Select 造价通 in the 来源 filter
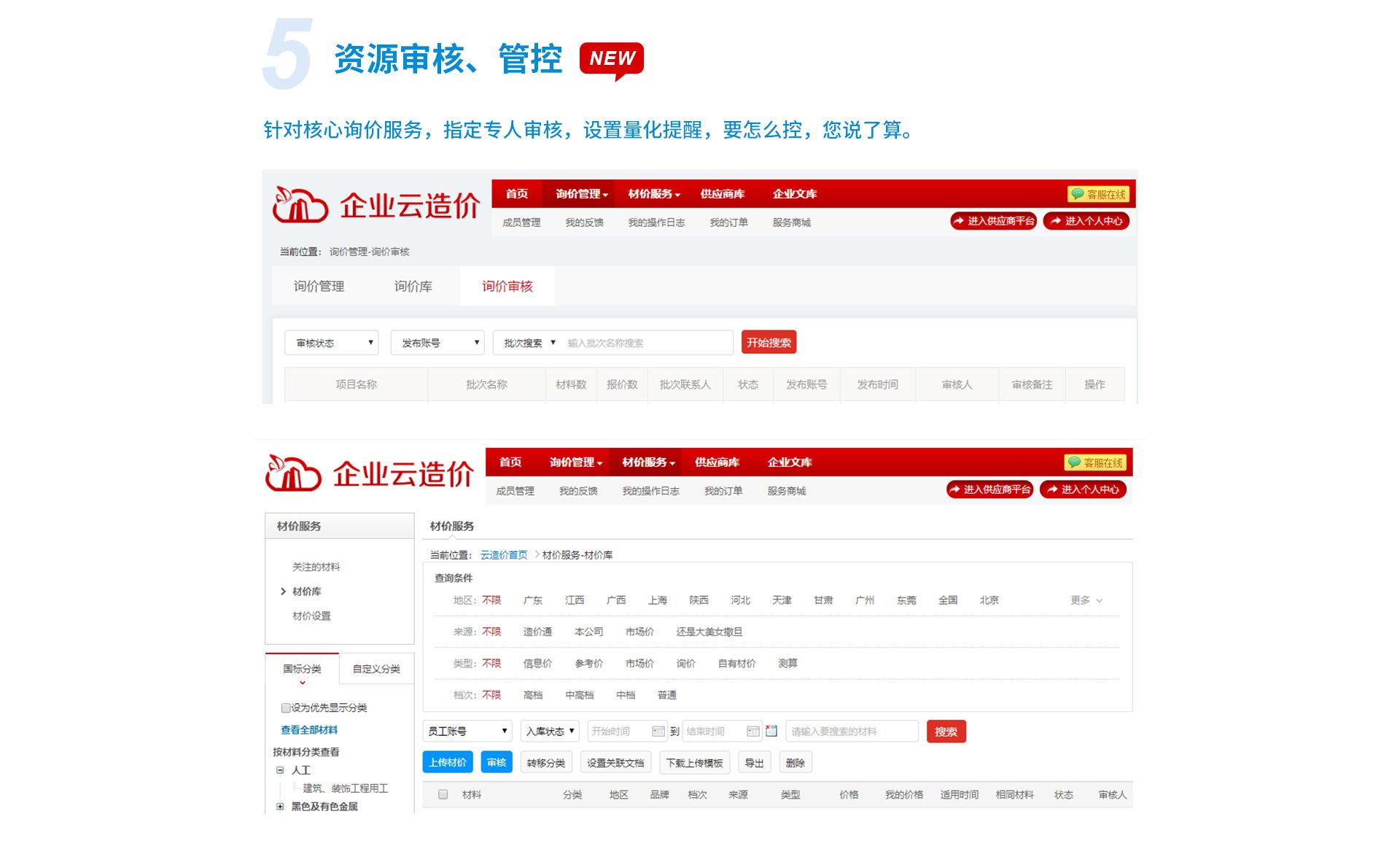Viewport: 1400px width, 841px height. [x=537, y=632]
